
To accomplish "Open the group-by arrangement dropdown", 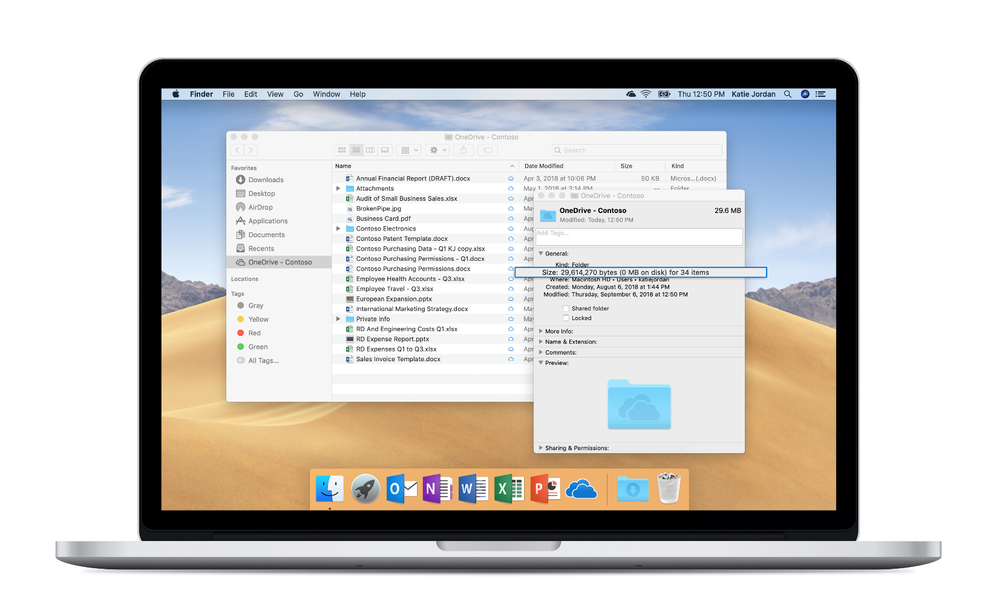I will click(408, 150).
